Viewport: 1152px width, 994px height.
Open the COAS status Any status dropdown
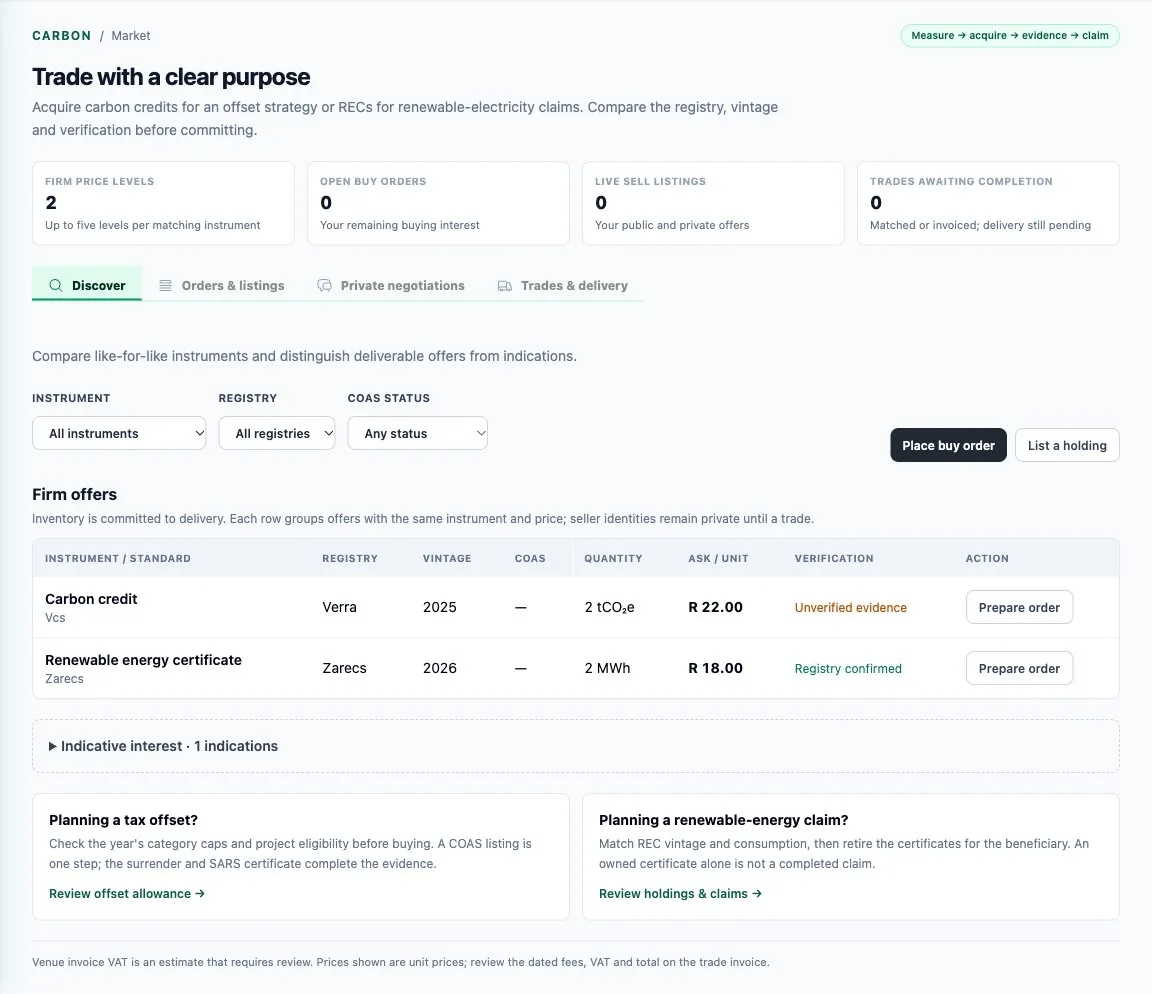[x=417, y=433]
